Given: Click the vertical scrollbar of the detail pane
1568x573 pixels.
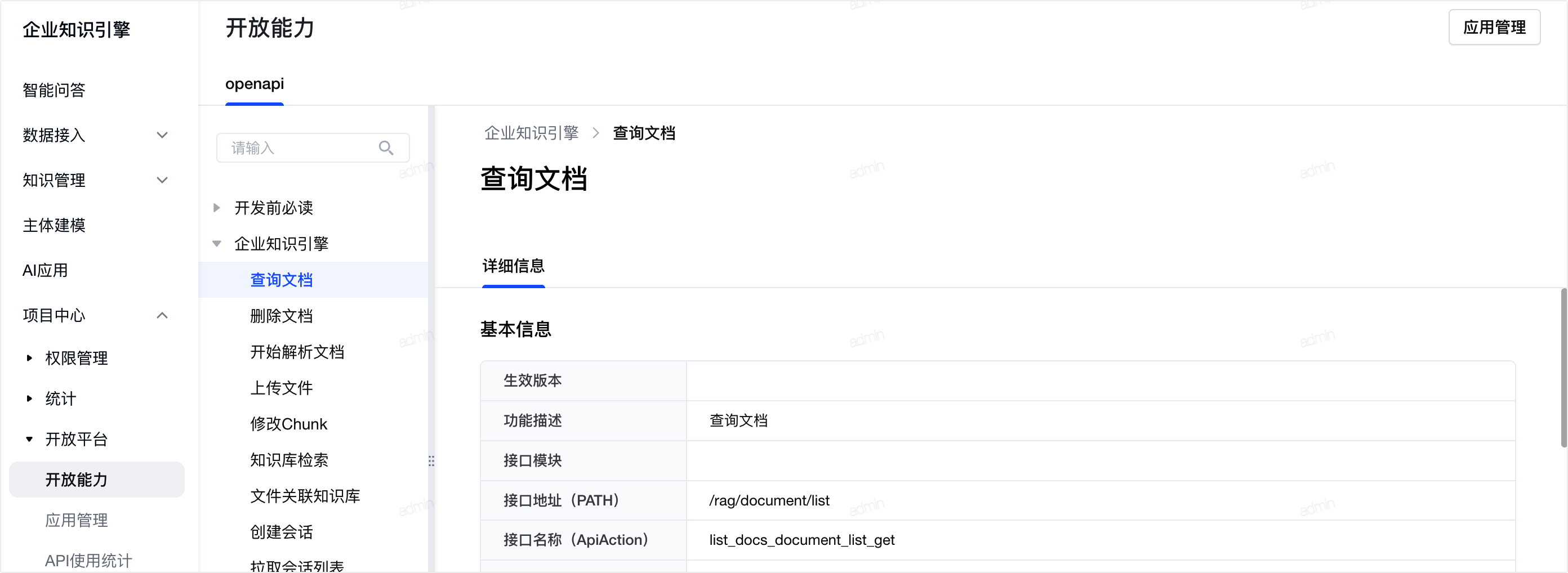Looking at the screenshot, I should (1563, 368).
